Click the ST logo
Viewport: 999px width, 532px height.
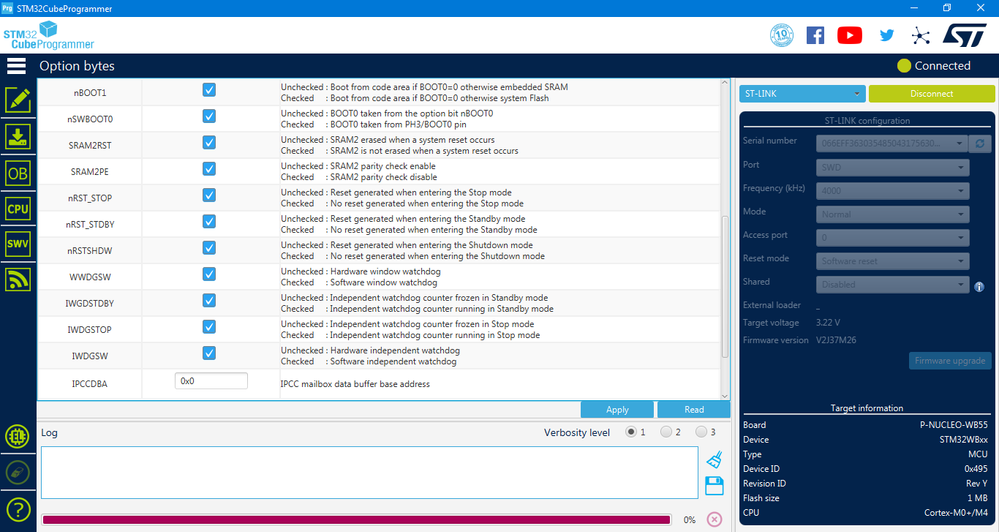pos(965,35)
